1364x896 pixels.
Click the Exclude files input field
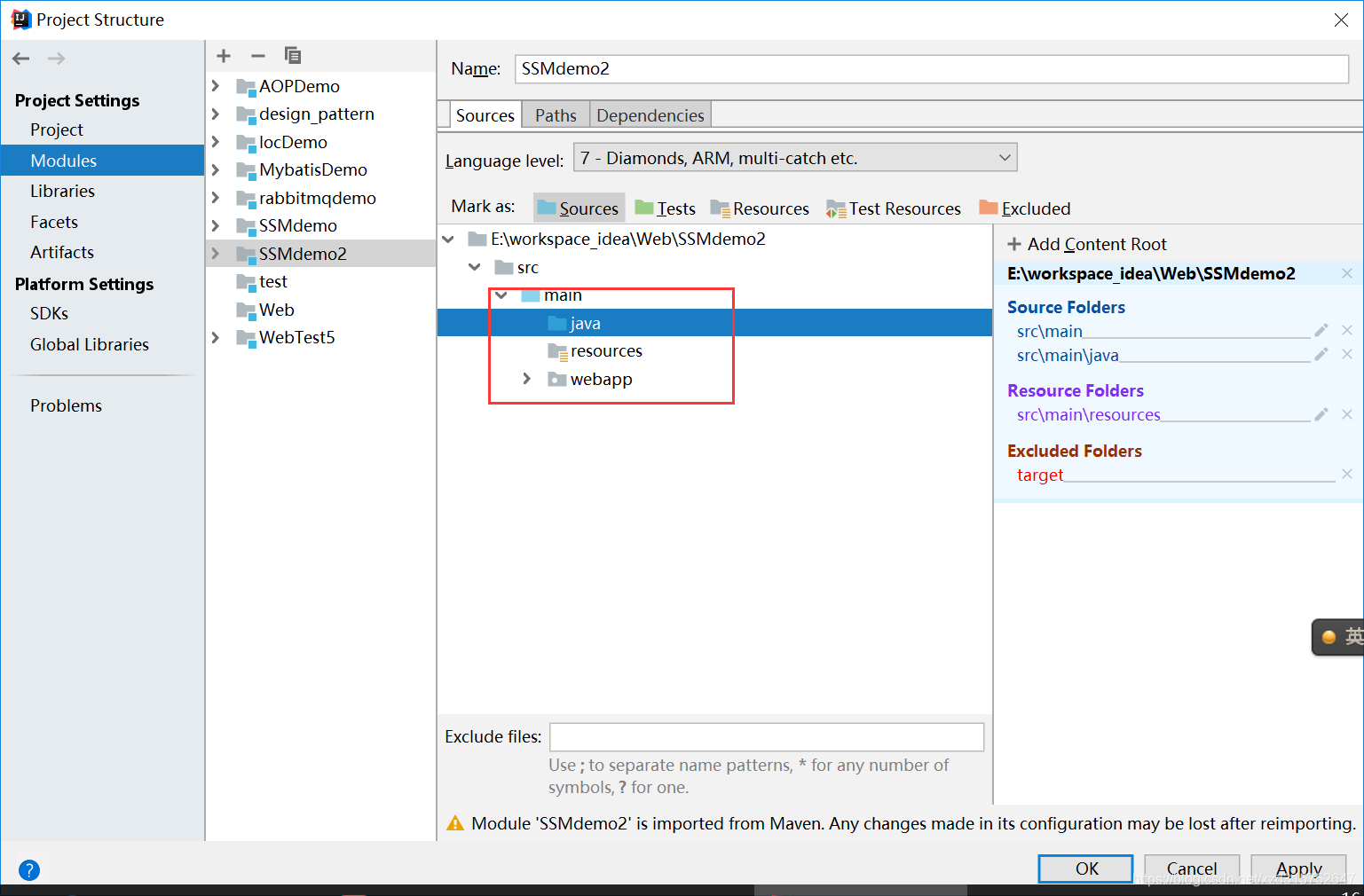[x=767, y=737]
